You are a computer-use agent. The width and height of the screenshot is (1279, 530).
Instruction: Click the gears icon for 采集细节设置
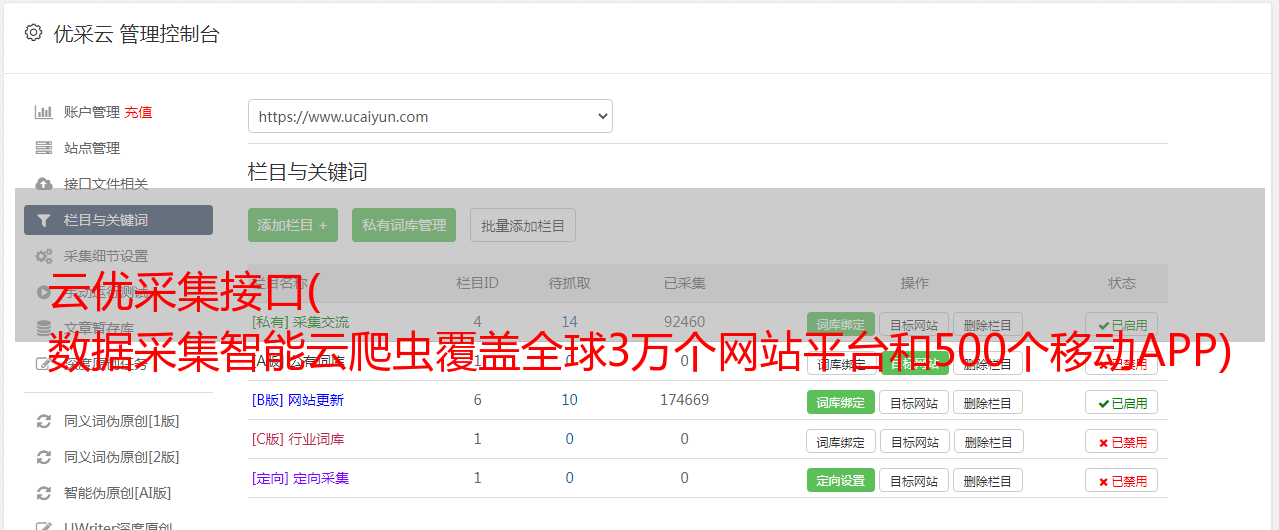[44, 256]
